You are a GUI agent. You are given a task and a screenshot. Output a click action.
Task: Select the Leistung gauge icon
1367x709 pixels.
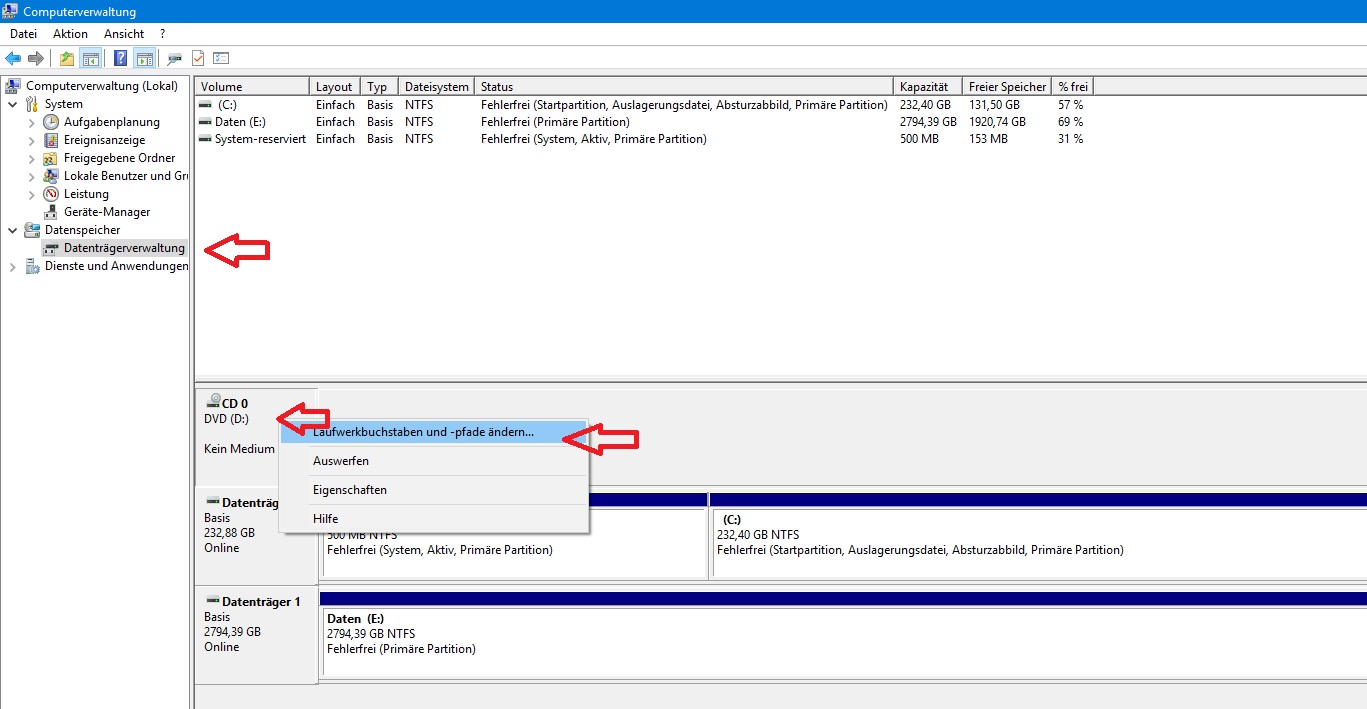click(51, 194)
